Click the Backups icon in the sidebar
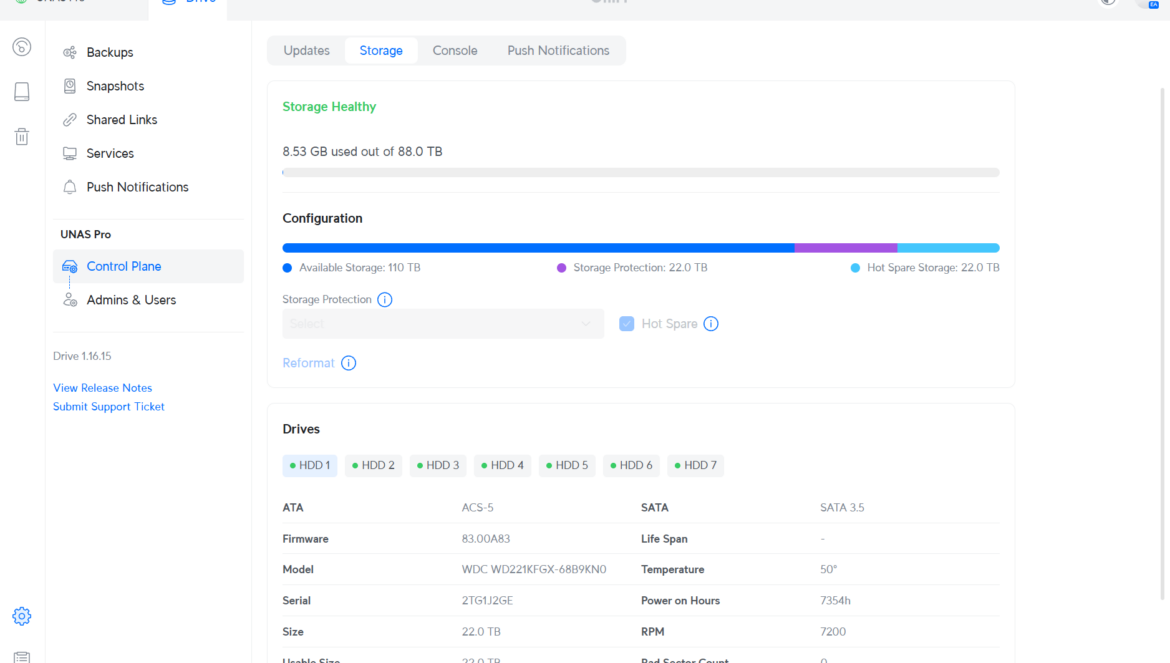1170x663 pixels. point(69,52)
